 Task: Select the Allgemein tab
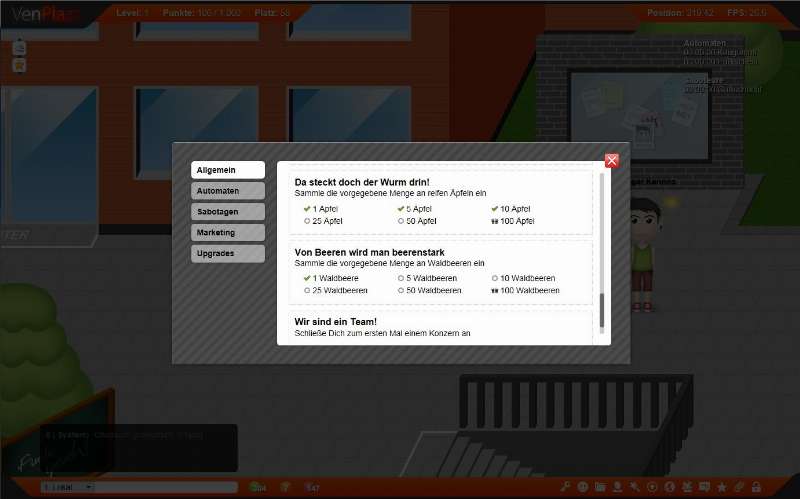[228, 170]
